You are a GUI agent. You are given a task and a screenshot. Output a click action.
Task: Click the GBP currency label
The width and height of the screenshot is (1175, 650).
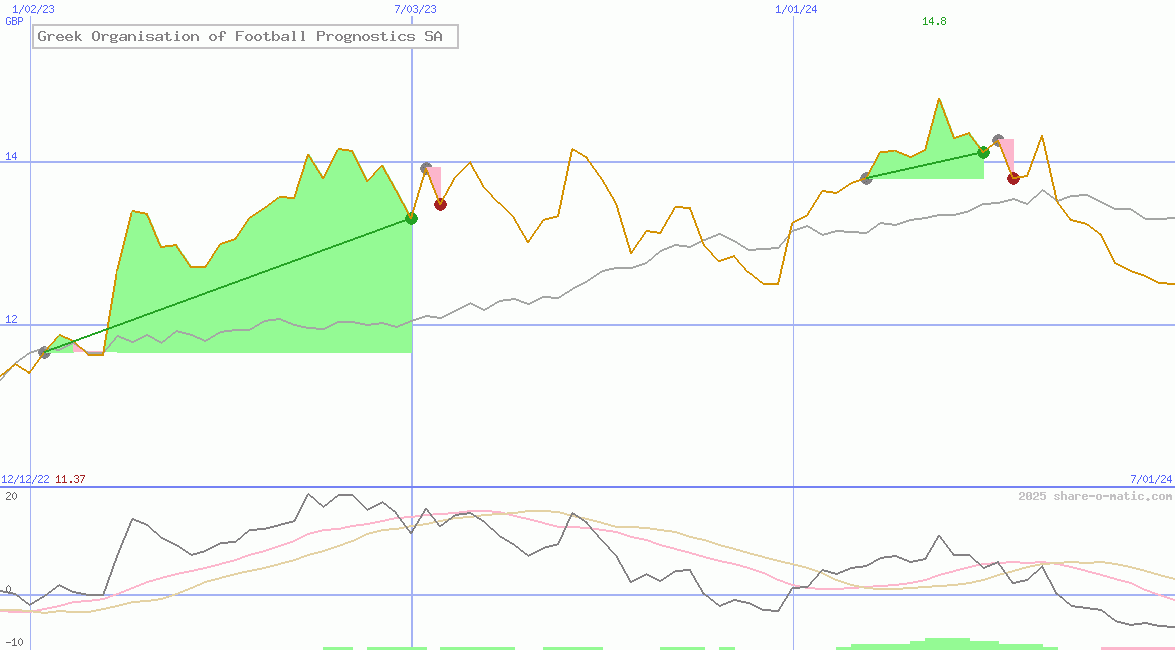coord(14,21)
